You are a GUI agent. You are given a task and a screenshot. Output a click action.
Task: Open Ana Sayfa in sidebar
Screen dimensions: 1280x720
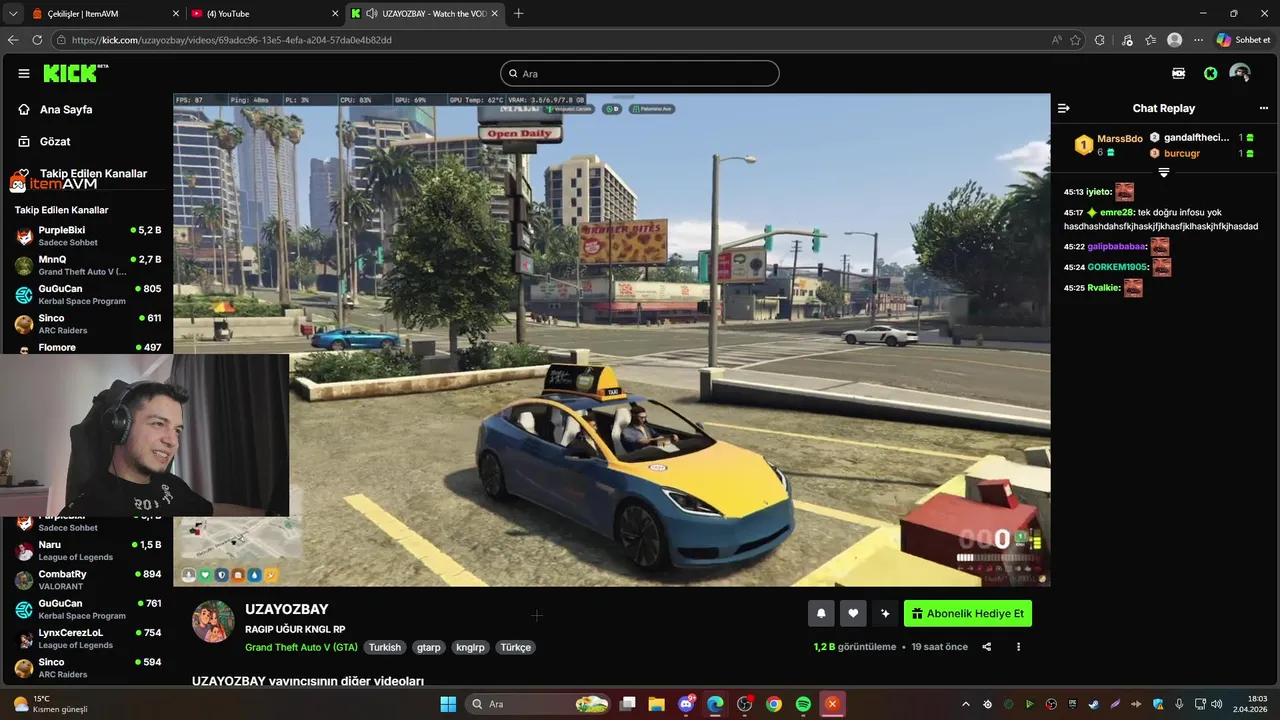point(66,109)
